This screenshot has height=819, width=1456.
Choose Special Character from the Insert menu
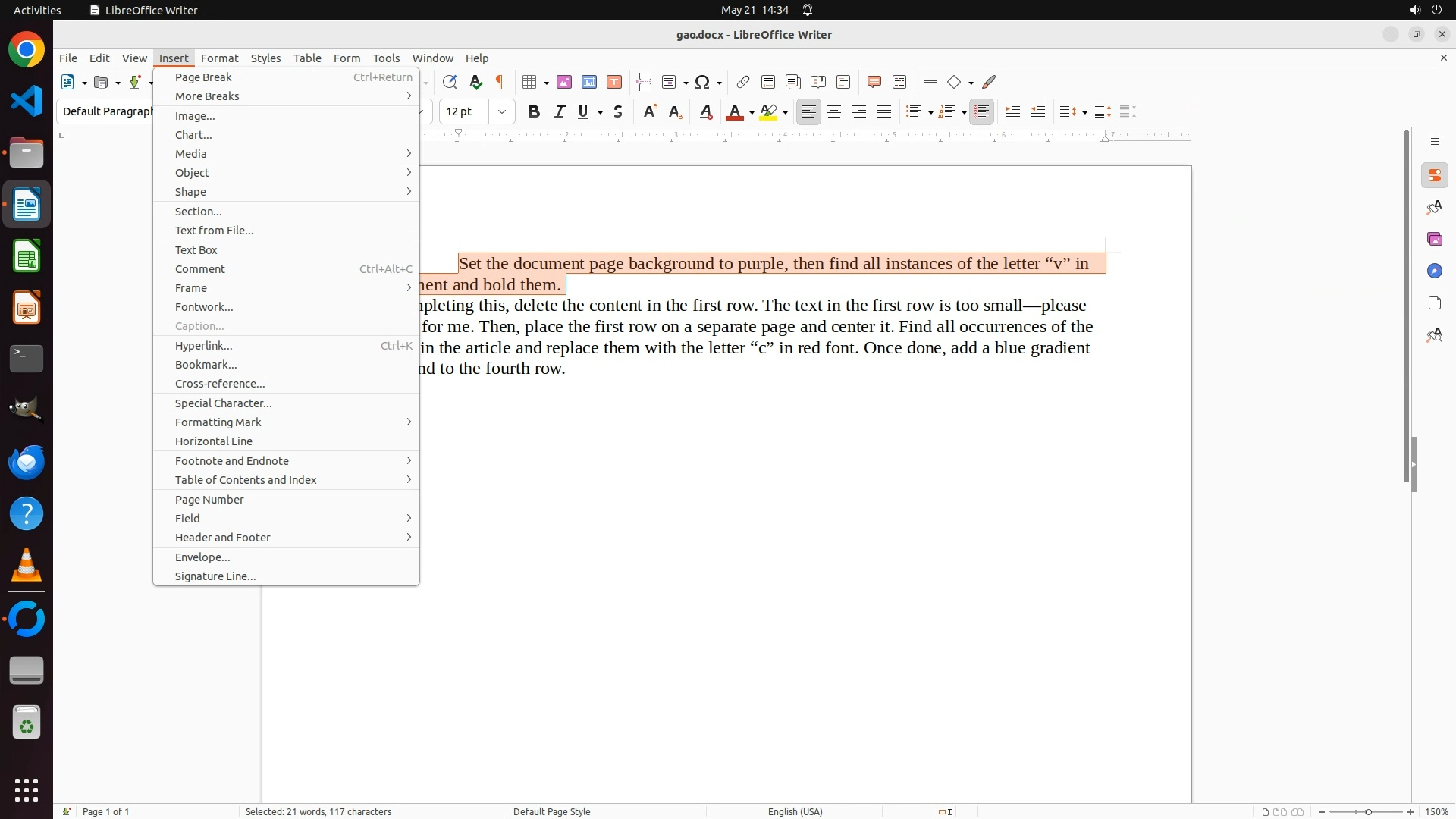click(223, 403)
